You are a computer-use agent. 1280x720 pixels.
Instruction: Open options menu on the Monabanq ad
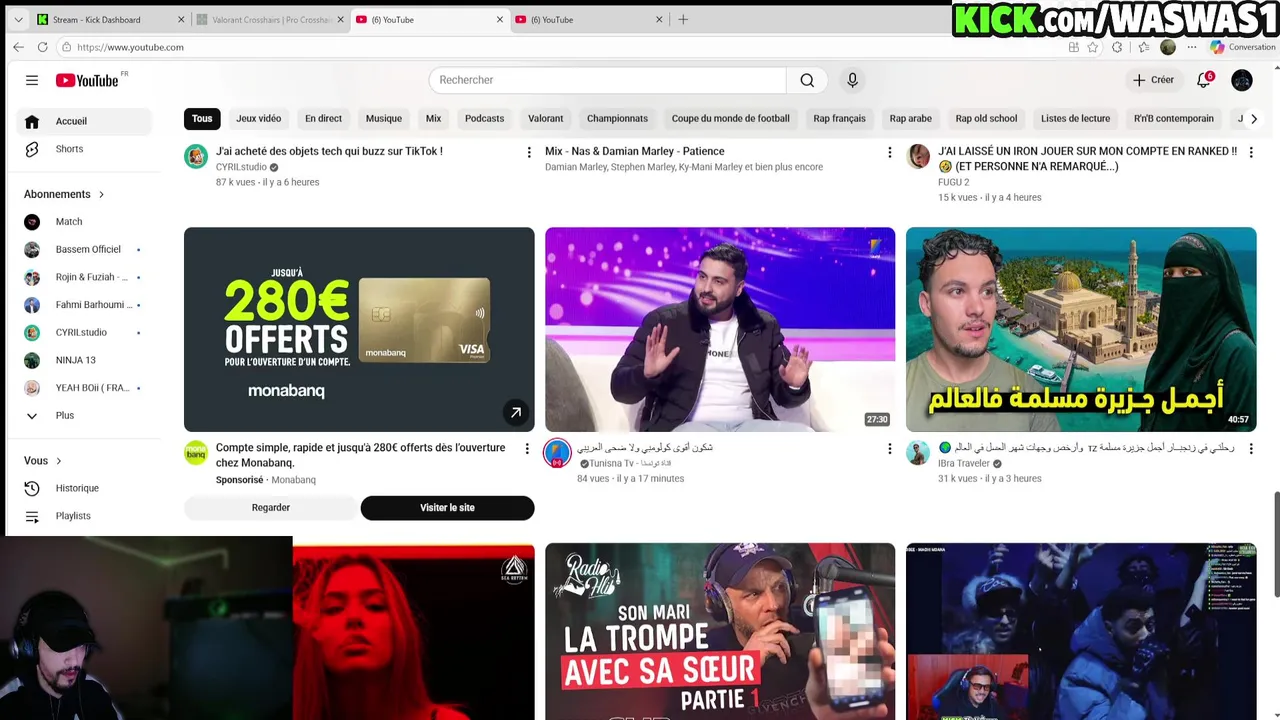(527, 449)
